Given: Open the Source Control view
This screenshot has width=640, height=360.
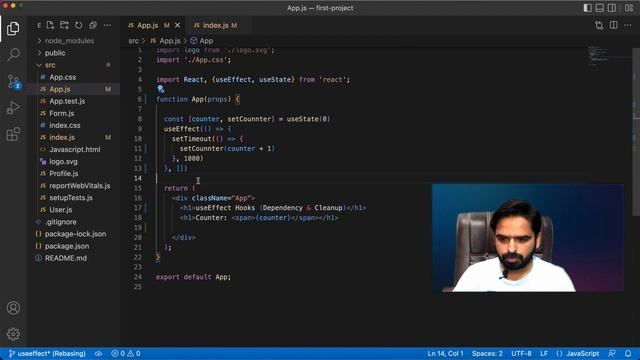Looking at the screenshot, I should [x=13, y=82].
